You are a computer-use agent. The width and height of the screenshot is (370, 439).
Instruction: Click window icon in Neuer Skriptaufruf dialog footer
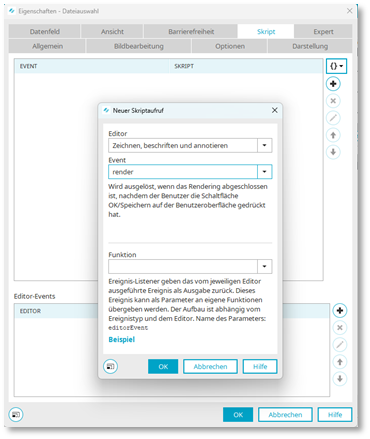[x=110, y=367]
